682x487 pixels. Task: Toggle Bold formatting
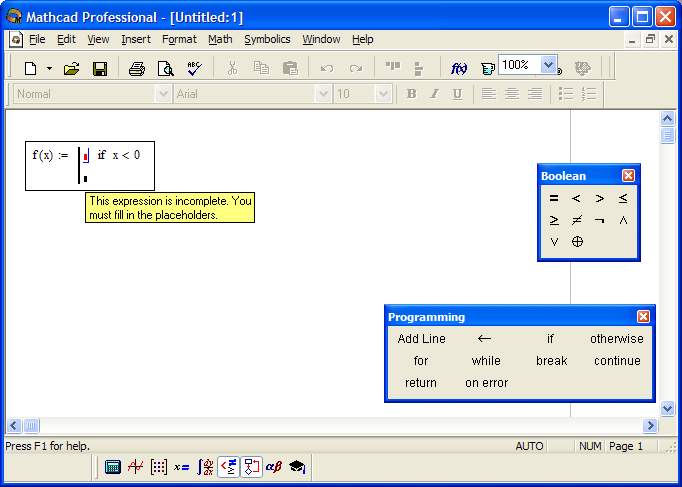point(411,93)
